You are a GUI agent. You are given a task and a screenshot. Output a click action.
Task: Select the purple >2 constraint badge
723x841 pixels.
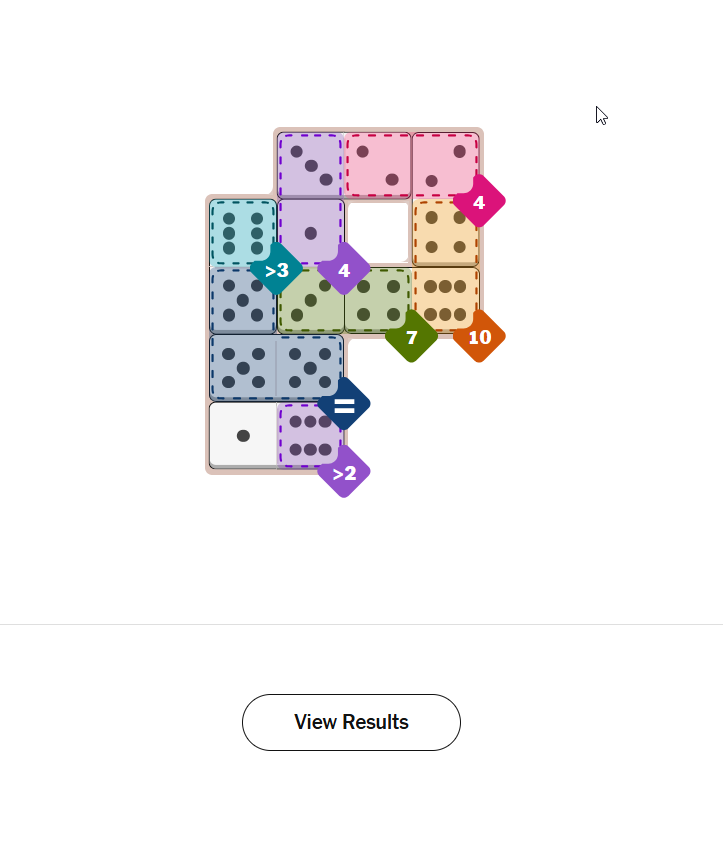click(344, 472)
